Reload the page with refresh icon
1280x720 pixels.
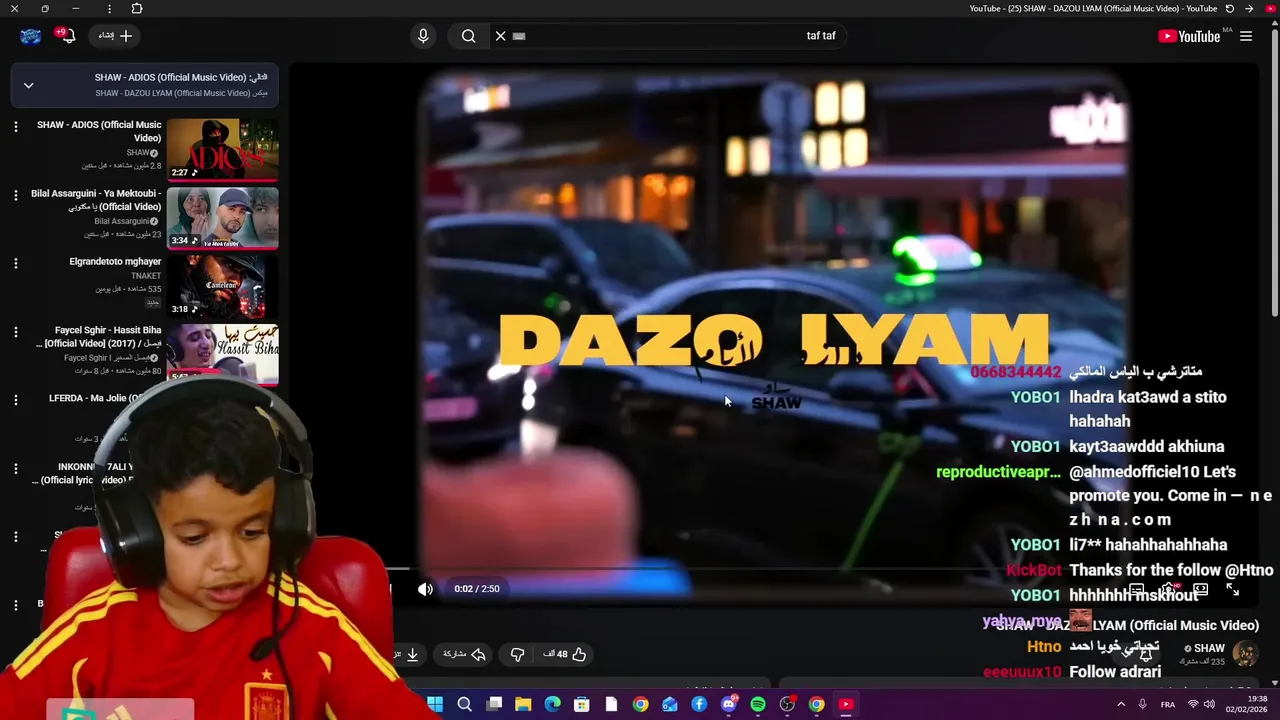point(1229,8)
